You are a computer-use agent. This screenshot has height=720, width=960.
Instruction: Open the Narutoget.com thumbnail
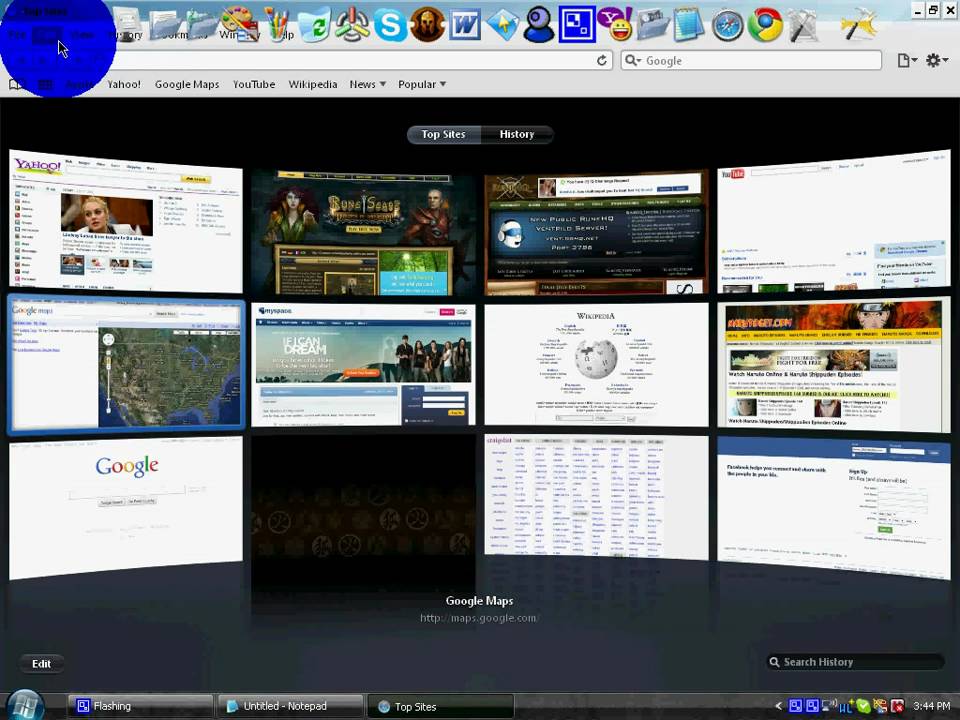tap(833, 364)
